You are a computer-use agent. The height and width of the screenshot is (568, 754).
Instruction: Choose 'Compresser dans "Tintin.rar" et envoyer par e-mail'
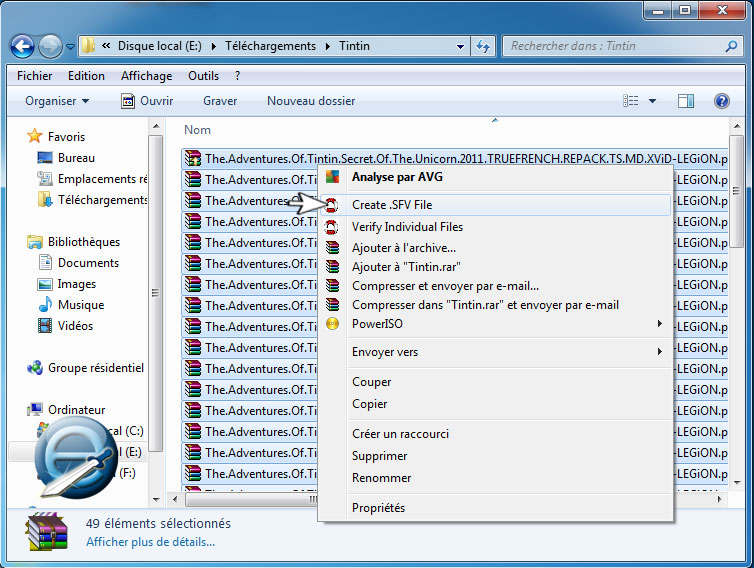coord(495,305)
